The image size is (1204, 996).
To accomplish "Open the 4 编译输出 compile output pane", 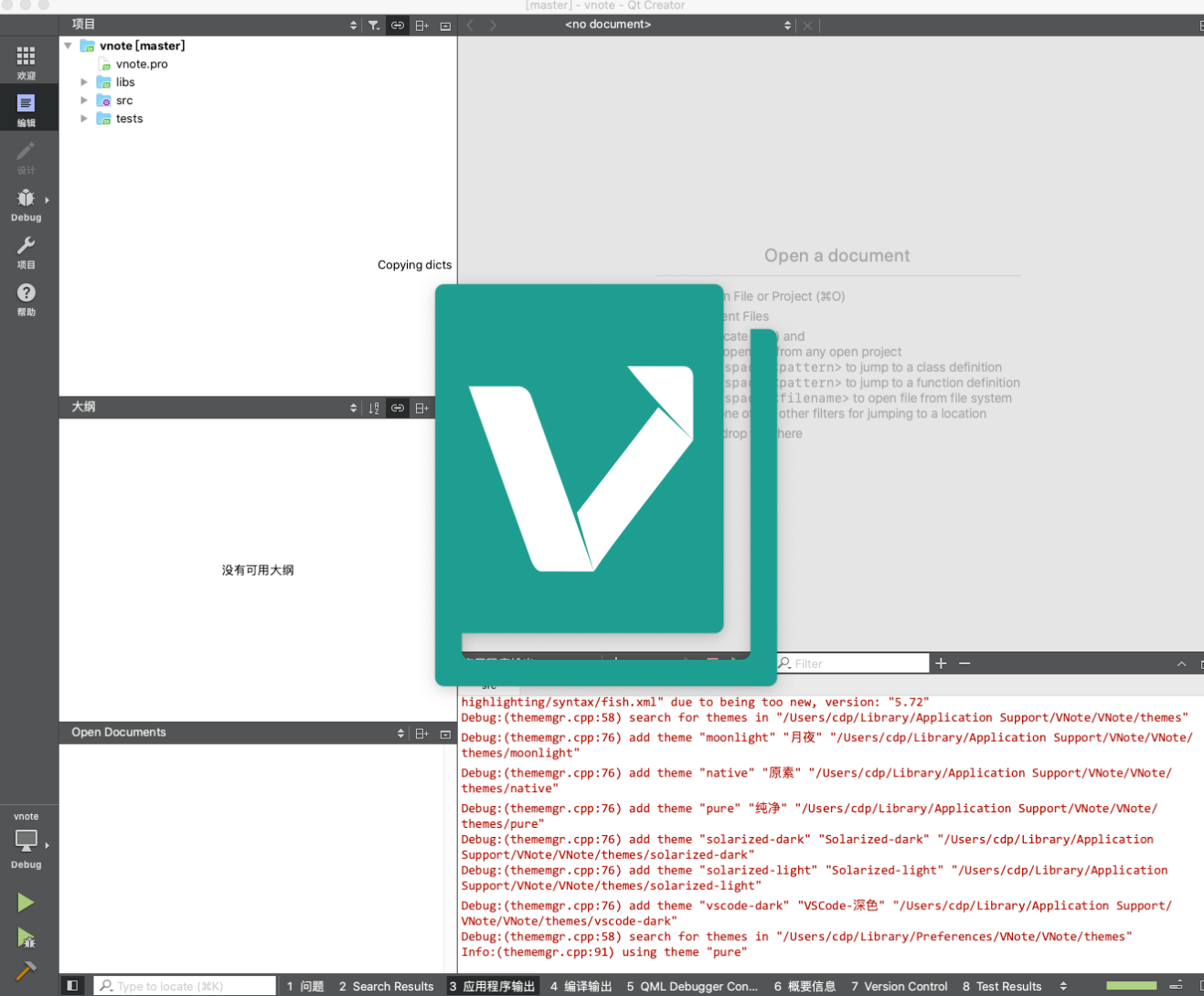I will coord(581,986).
